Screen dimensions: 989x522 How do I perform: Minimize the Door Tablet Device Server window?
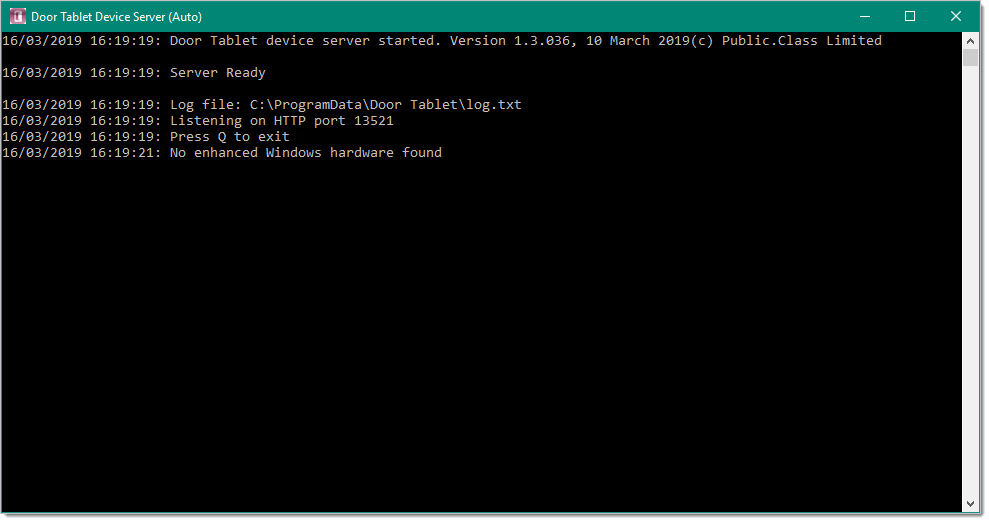[x=865, y=16]
